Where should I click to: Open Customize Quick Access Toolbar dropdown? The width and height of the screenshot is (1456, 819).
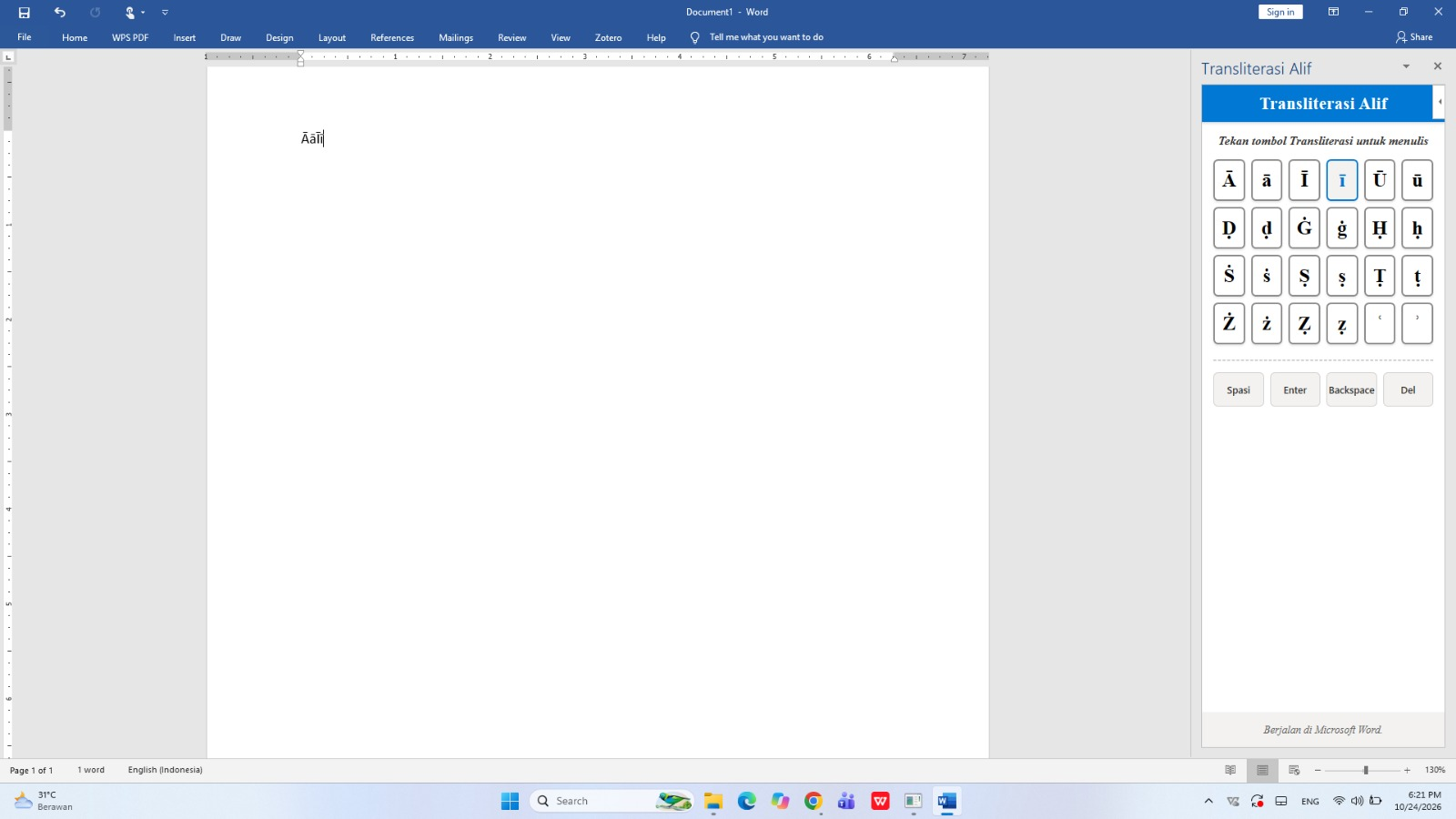[165, 13]
